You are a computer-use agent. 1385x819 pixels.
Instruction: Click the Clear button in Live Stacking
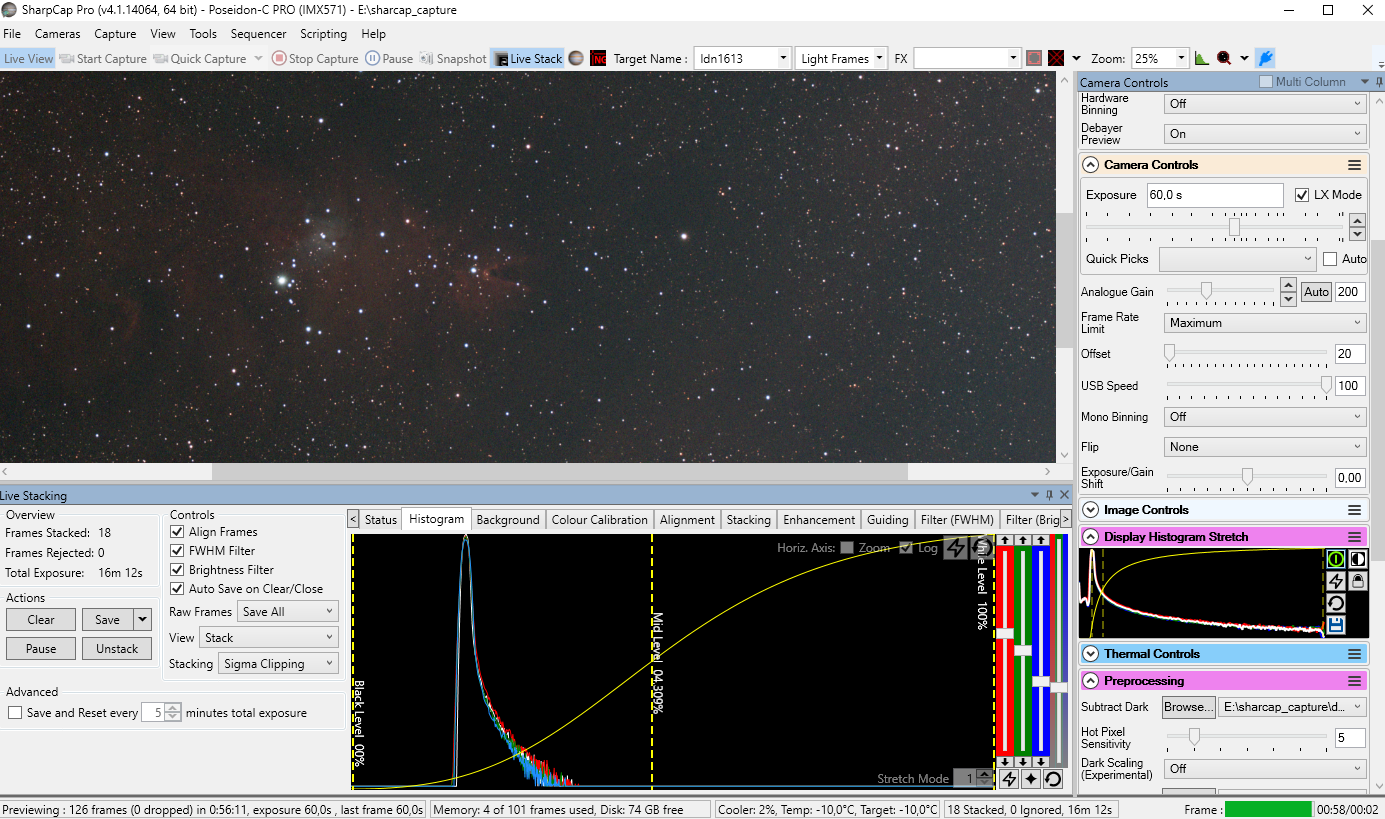(41, 620)
